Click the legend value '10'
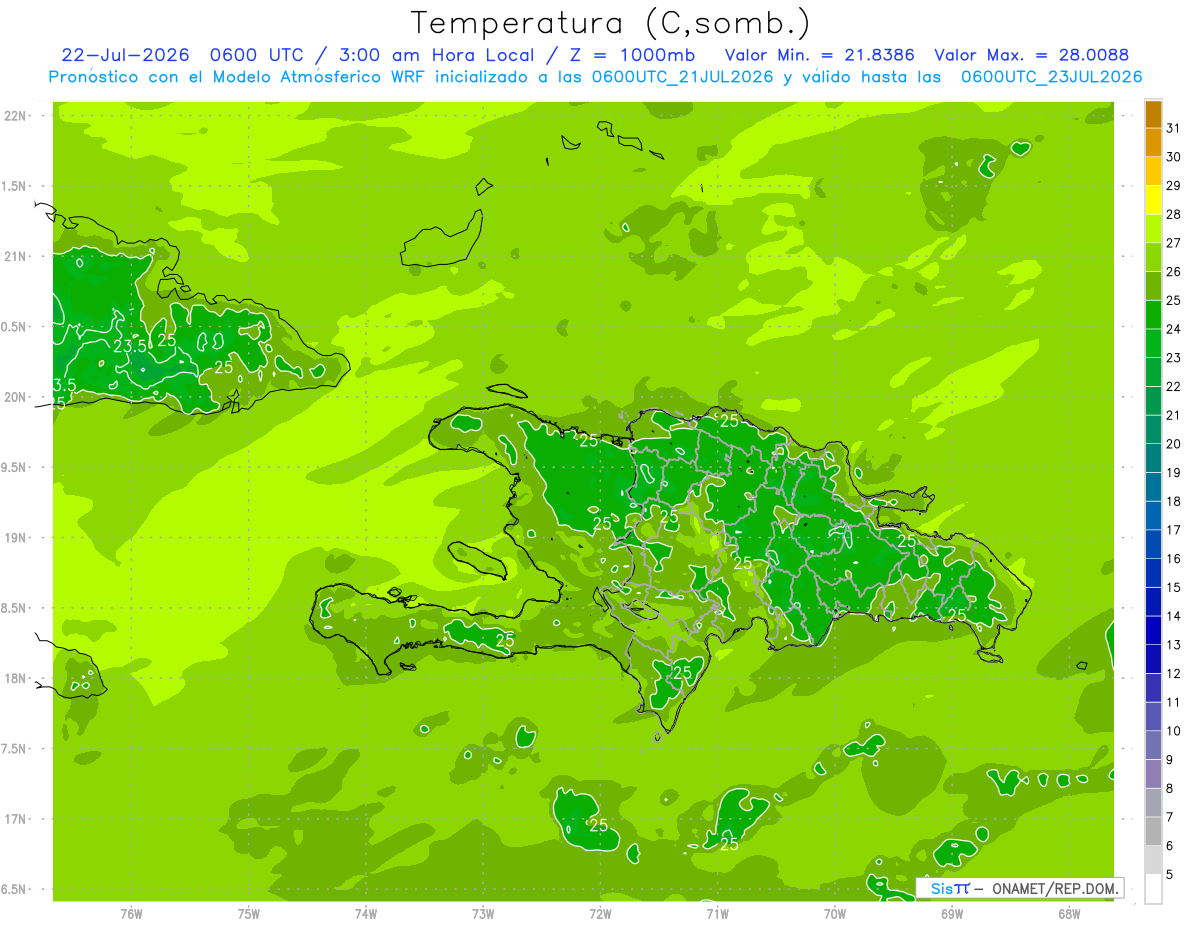 [x=1174, y=731]
